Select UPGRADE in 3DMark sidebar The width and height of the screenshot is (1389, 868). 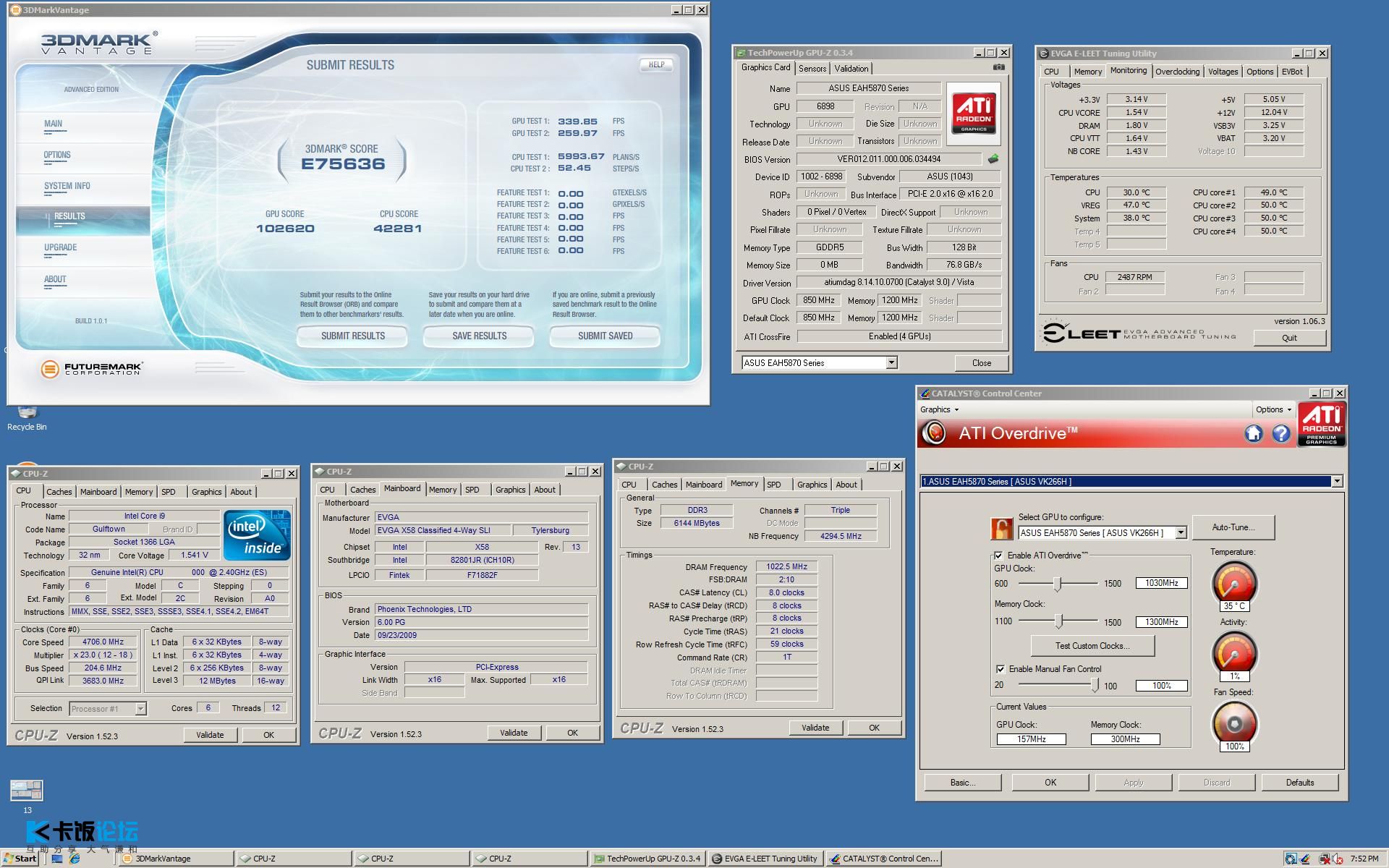tap(60, 248)
